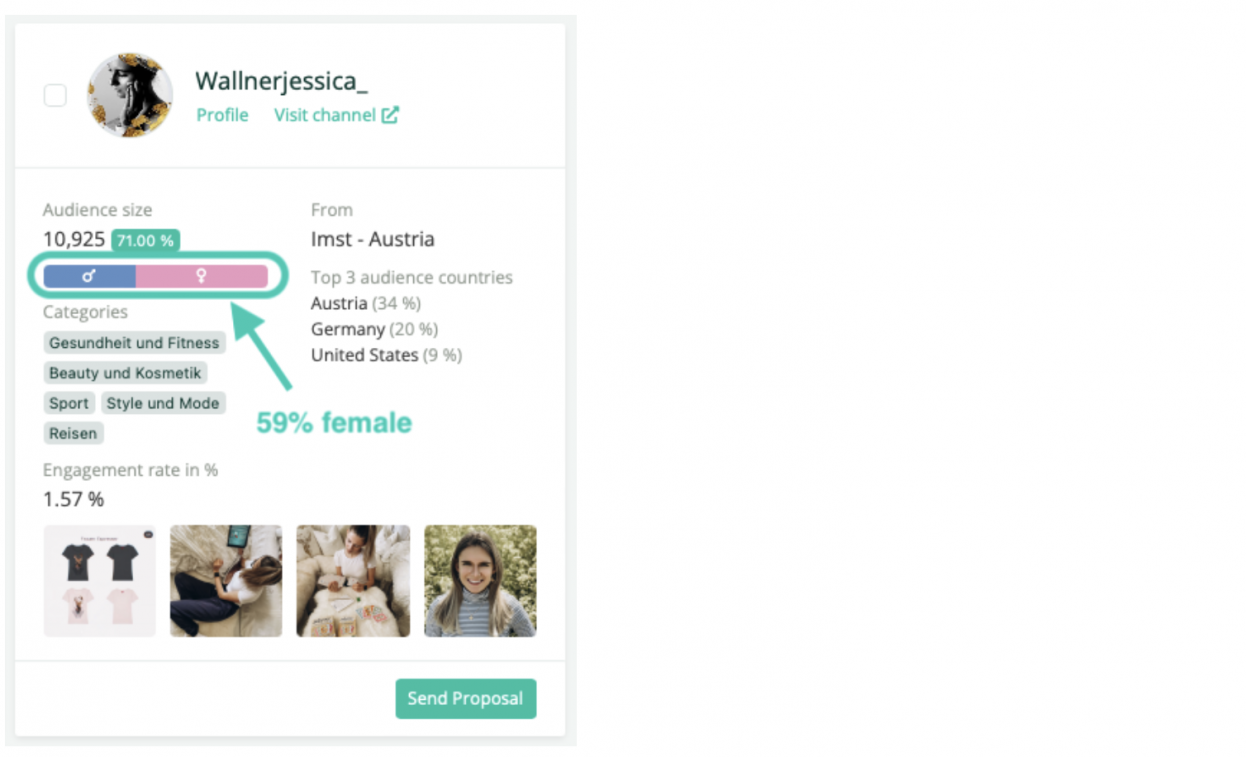Select the Beauty und Kosmetik tag
Screen dimensions: 1246x757
click(x=125, y=373)
